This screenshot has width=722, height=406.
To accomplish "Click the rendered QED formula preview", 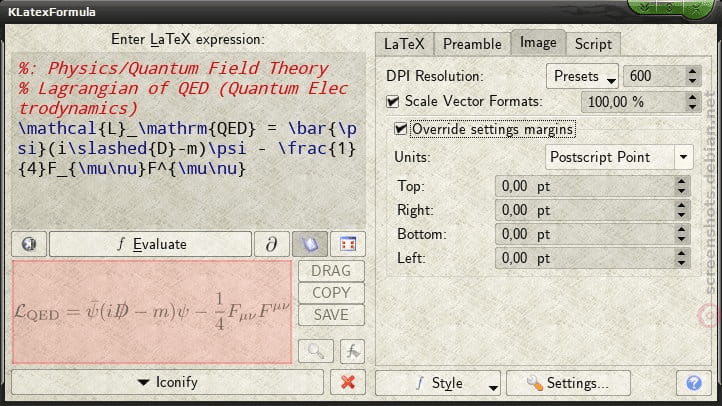I will (x=152, y=312).
